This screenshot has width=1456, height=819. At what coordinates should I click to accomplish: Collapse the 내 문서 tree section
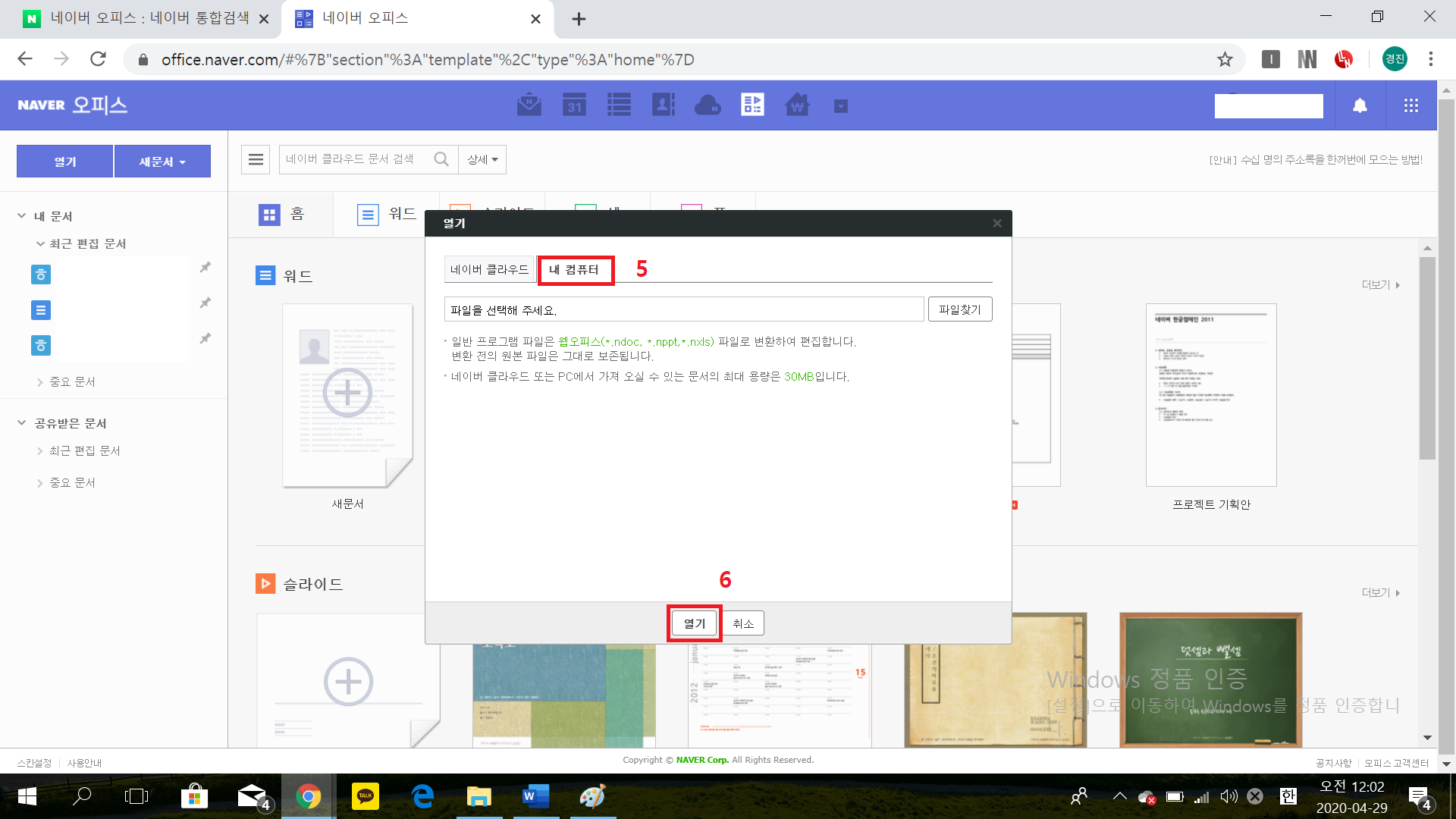(x=22, y=216)
